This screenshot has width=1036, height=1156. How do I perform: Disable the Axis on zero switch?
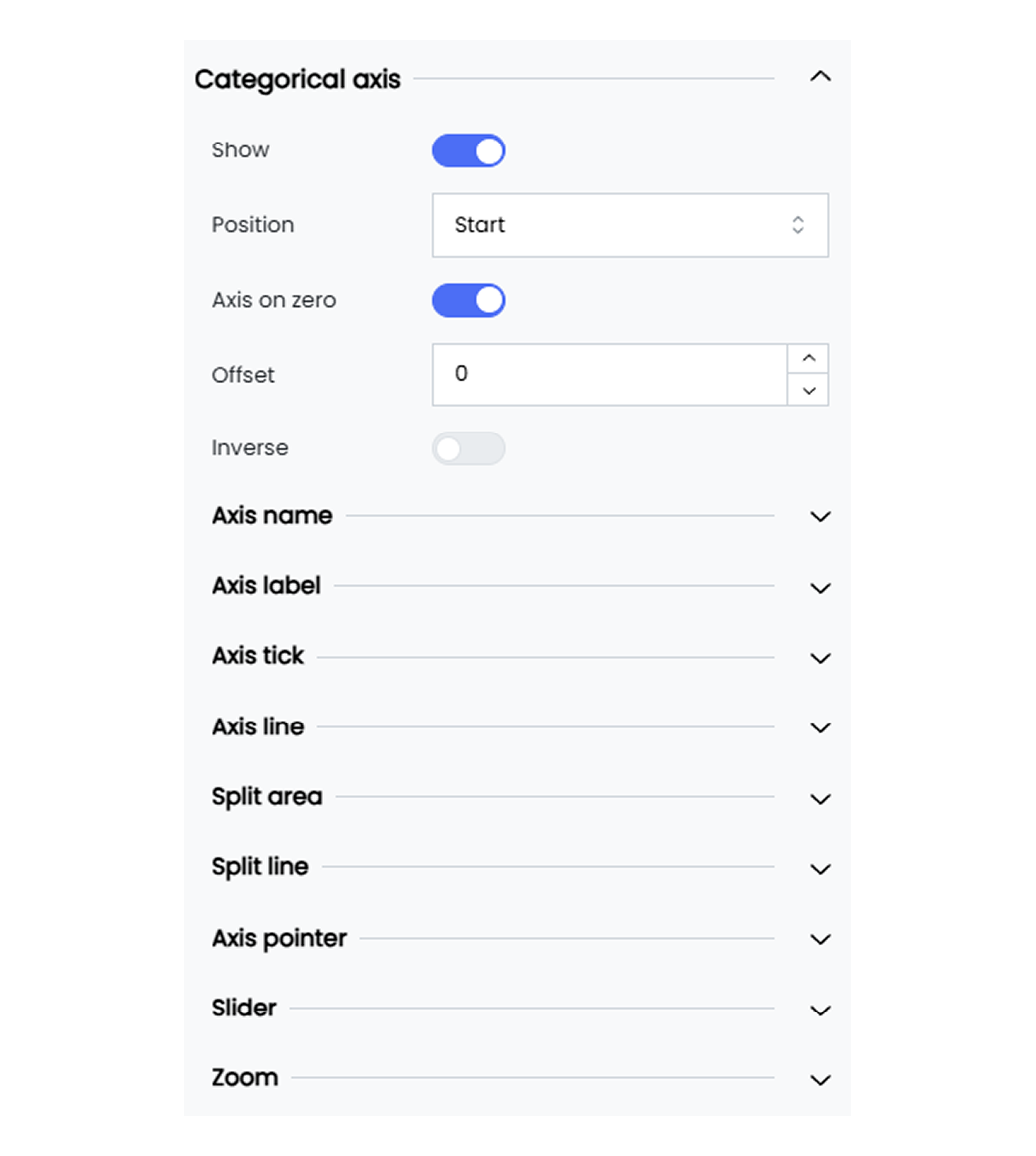point(469,301)
